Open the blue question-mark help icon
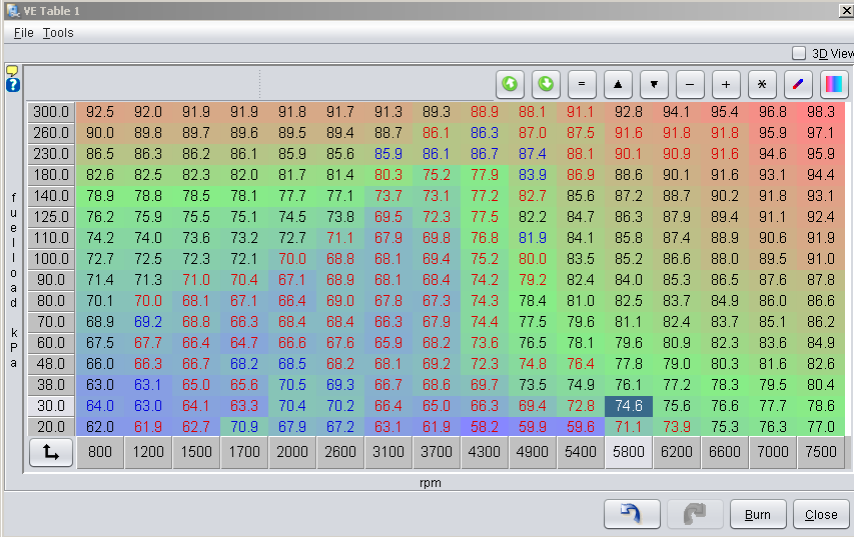This screenshot has height=537, width=854. pos(13,85)
